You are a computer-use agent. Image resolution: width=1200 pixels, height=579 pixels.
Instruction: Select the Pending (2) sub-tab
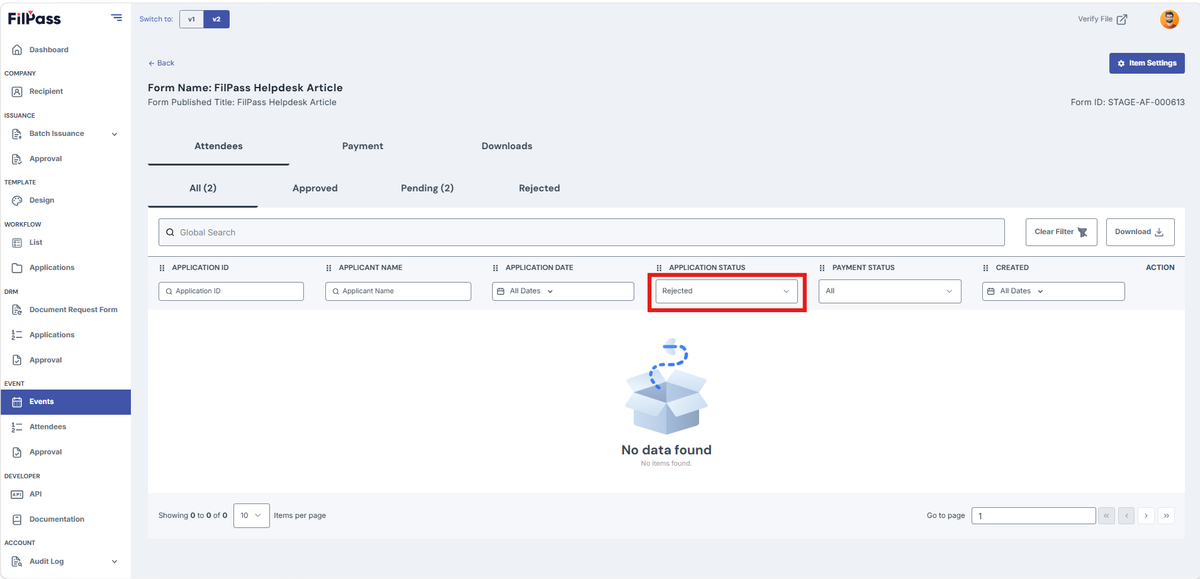[x=427, y=188]
